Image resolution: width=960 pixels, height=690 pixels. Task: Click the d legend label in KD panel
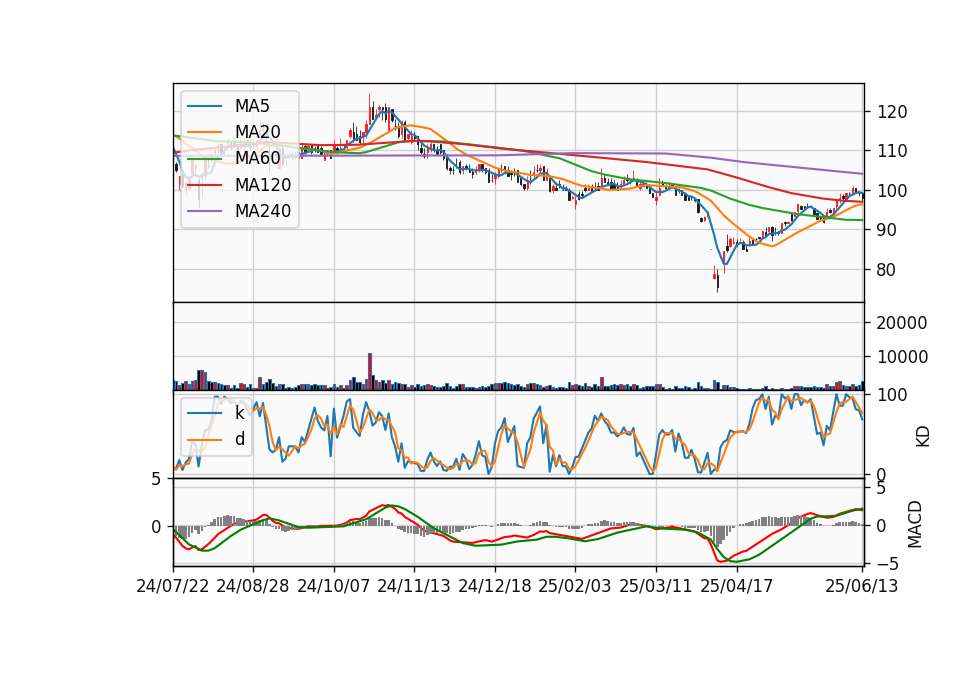pyautogui.click(x=239, y=439)
